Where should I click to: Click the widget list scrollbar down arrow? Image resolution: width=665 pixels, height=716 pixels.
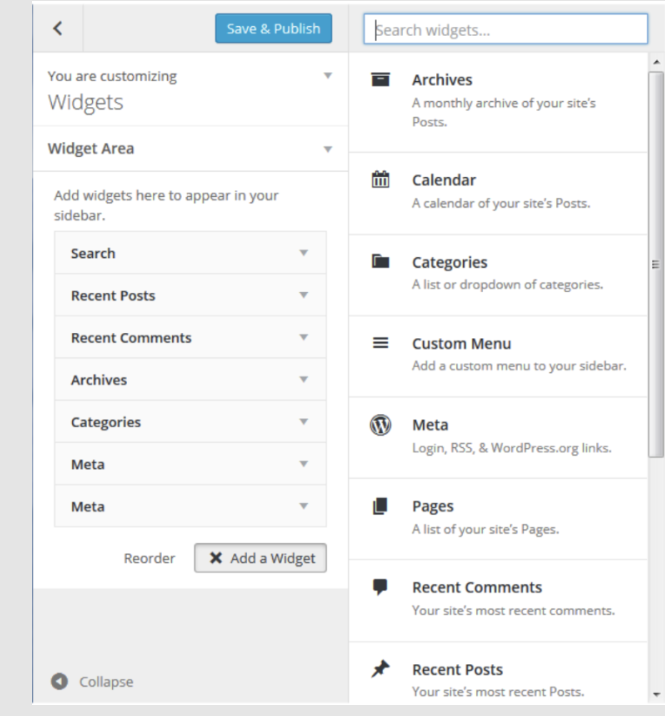(656, 695)
